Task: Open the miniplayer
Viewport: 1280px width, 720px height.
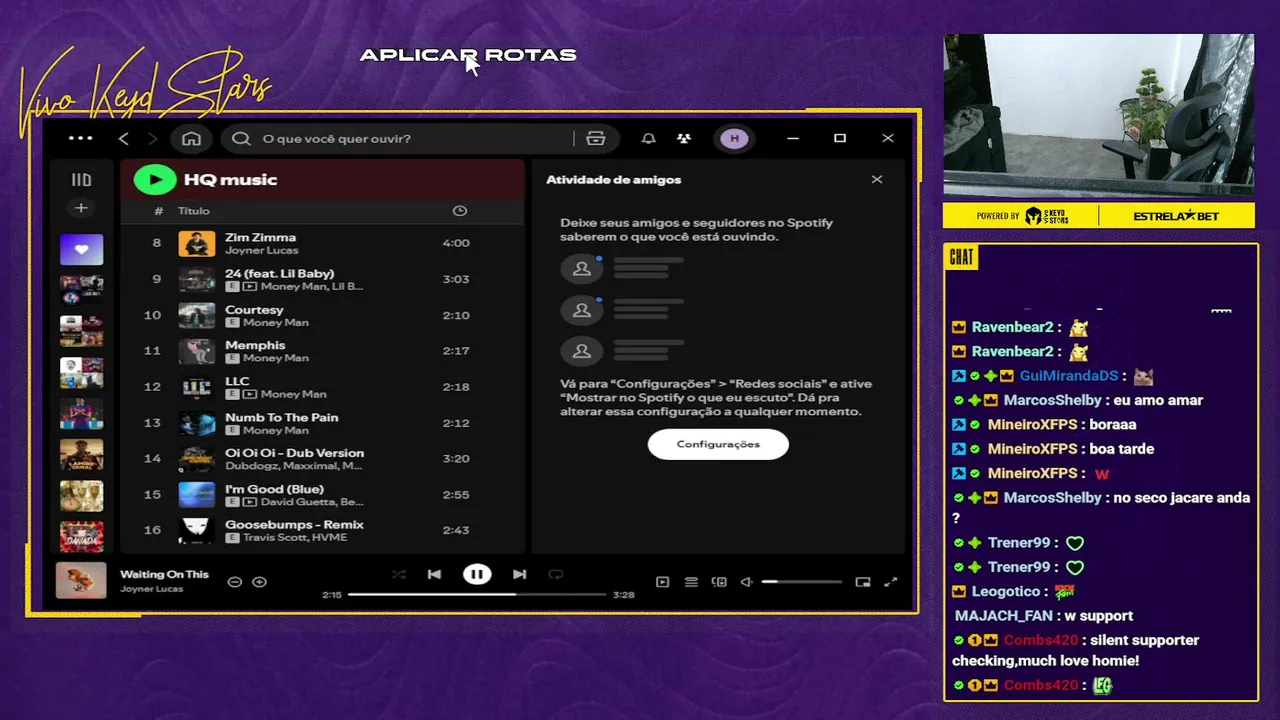Action: 863,581
